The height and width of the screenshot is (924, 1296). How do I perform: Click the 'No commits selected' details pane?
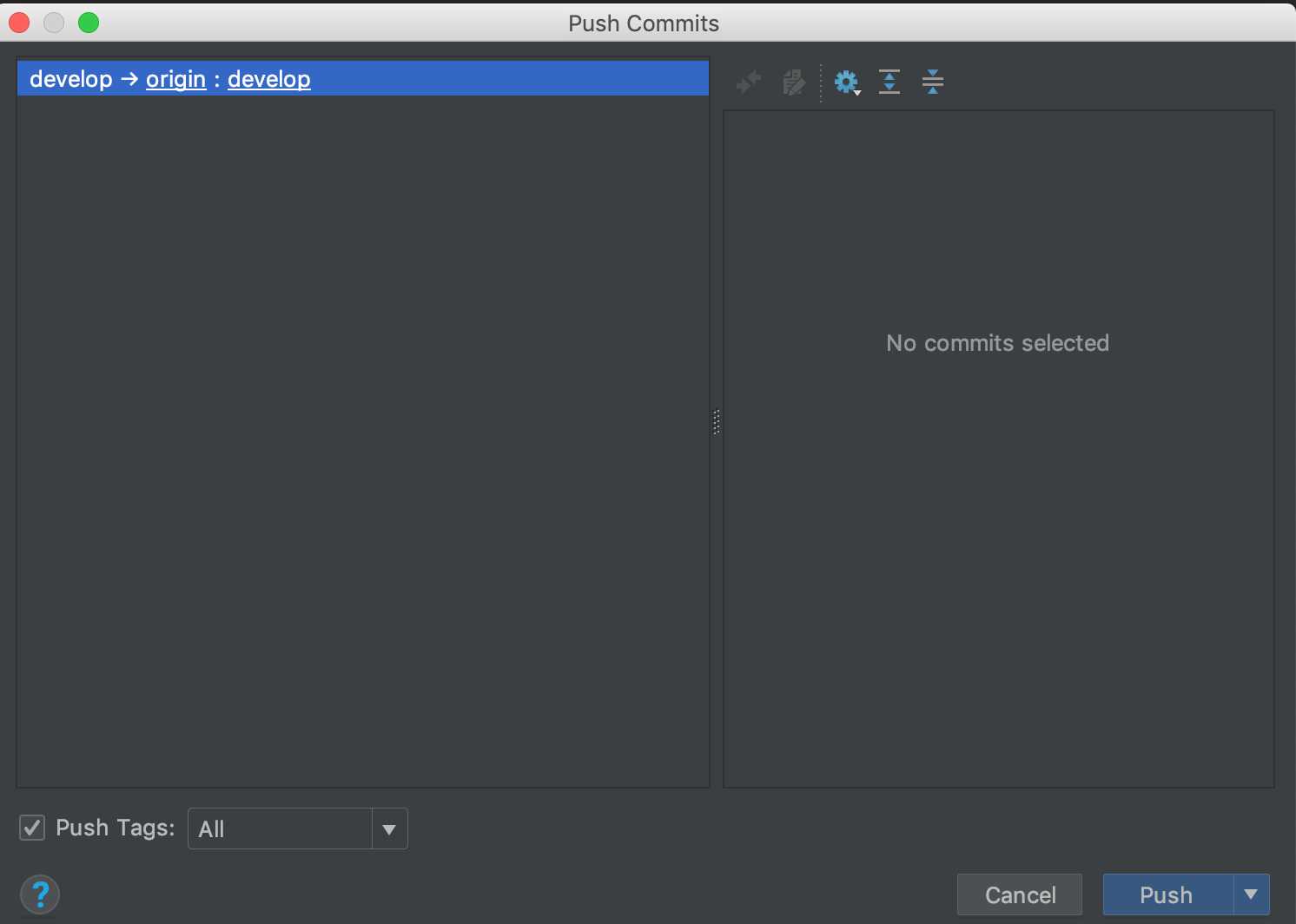click(x=998, y=448)
